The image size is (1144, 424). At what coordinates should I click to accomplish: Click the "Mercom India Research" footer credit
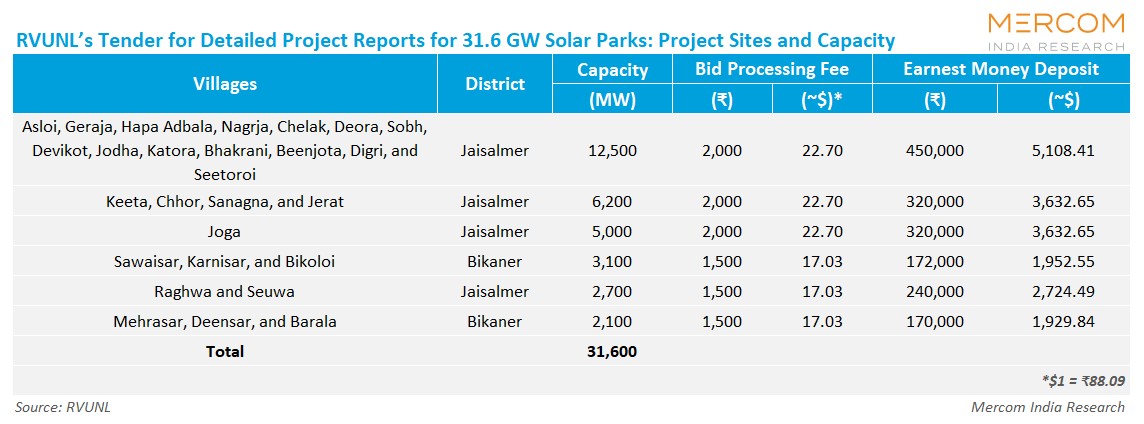1048,407
